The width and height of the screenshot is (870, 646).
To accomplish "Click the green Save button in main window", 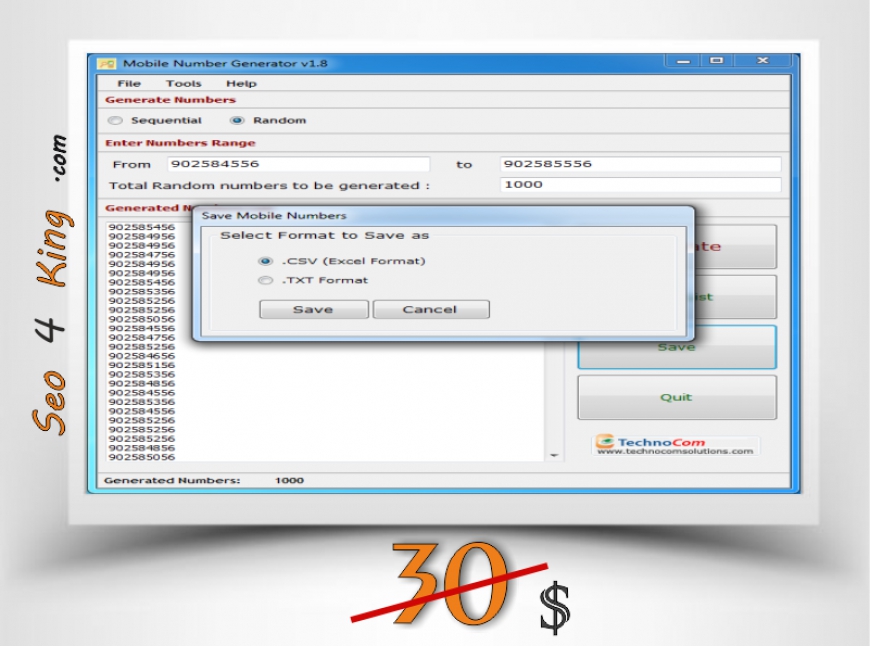I will point(677,347).
